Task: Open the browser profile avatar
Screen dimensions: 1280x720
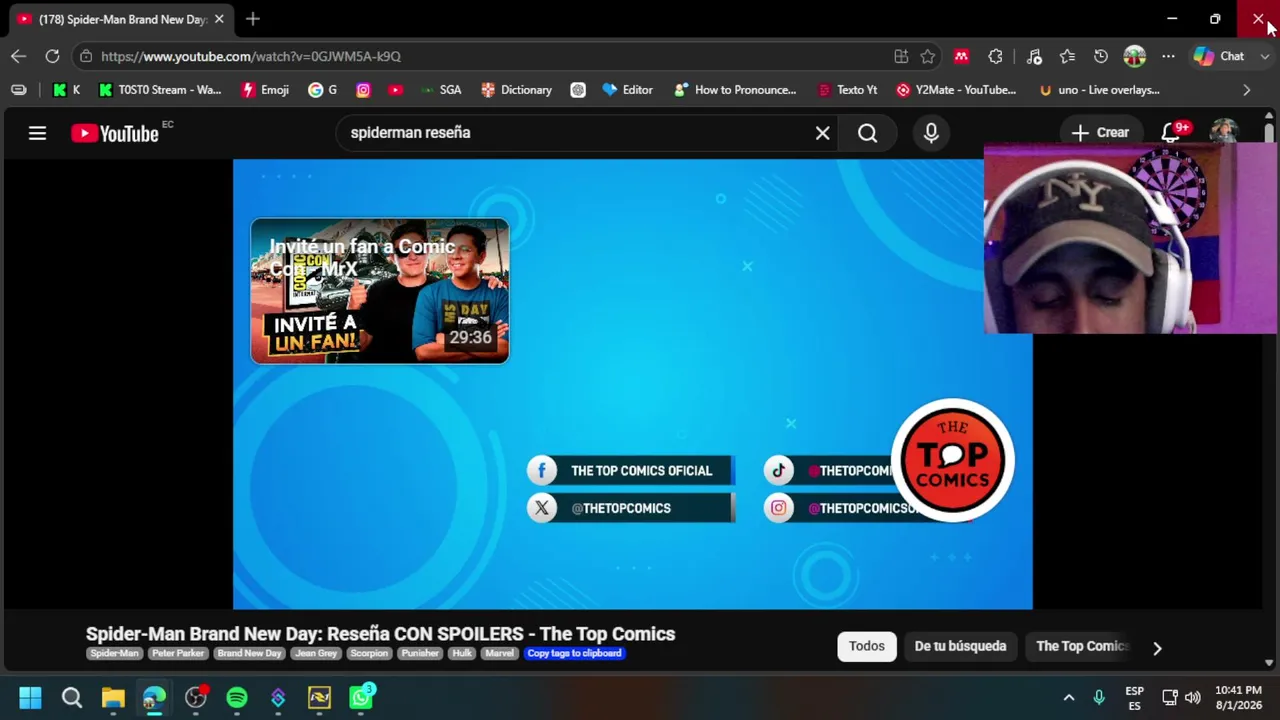Action: tap(1134, 56)
